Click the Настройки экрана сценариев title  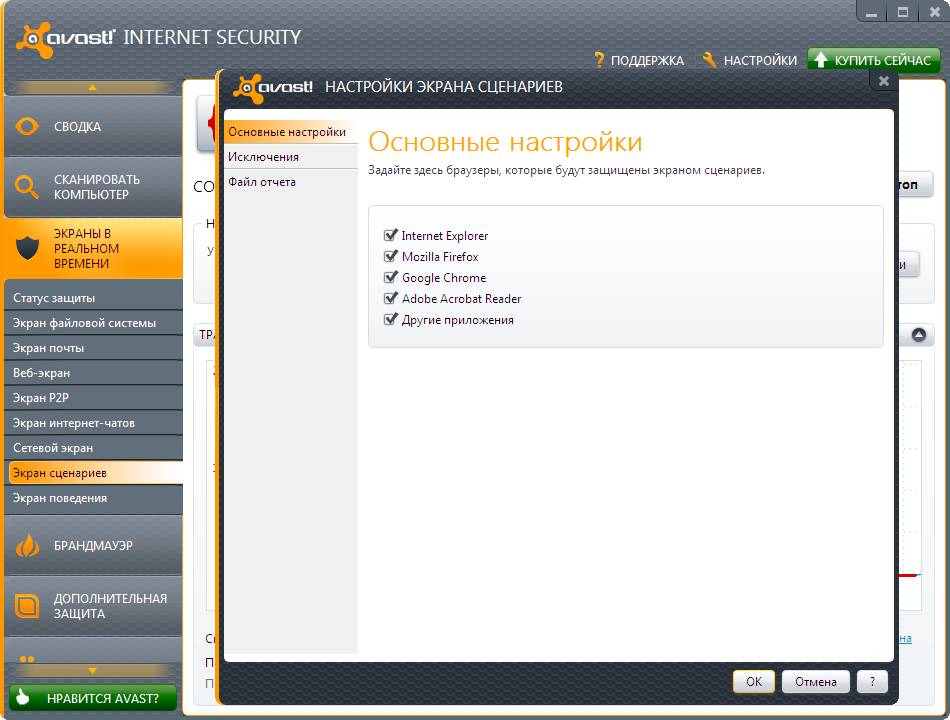tap(443, 87)
